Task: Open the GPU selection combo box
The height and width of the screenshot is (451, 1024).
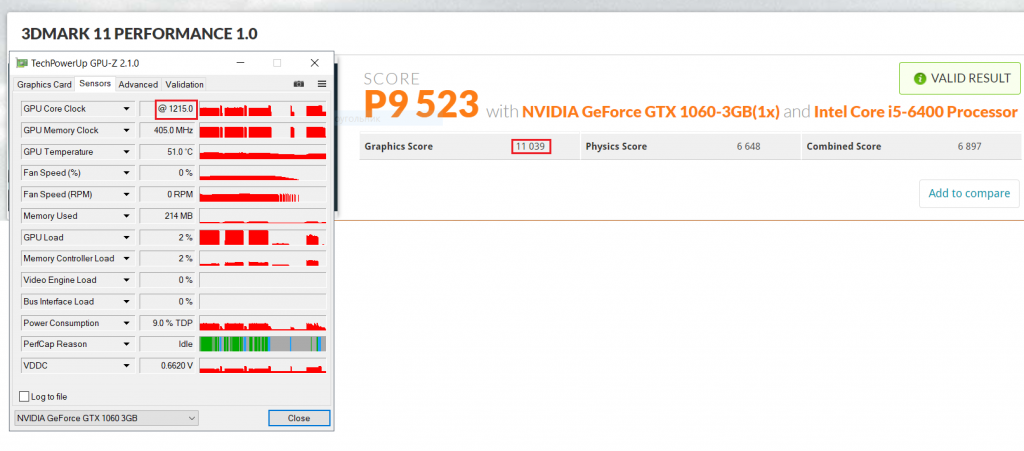Action: tap(106, 418)
